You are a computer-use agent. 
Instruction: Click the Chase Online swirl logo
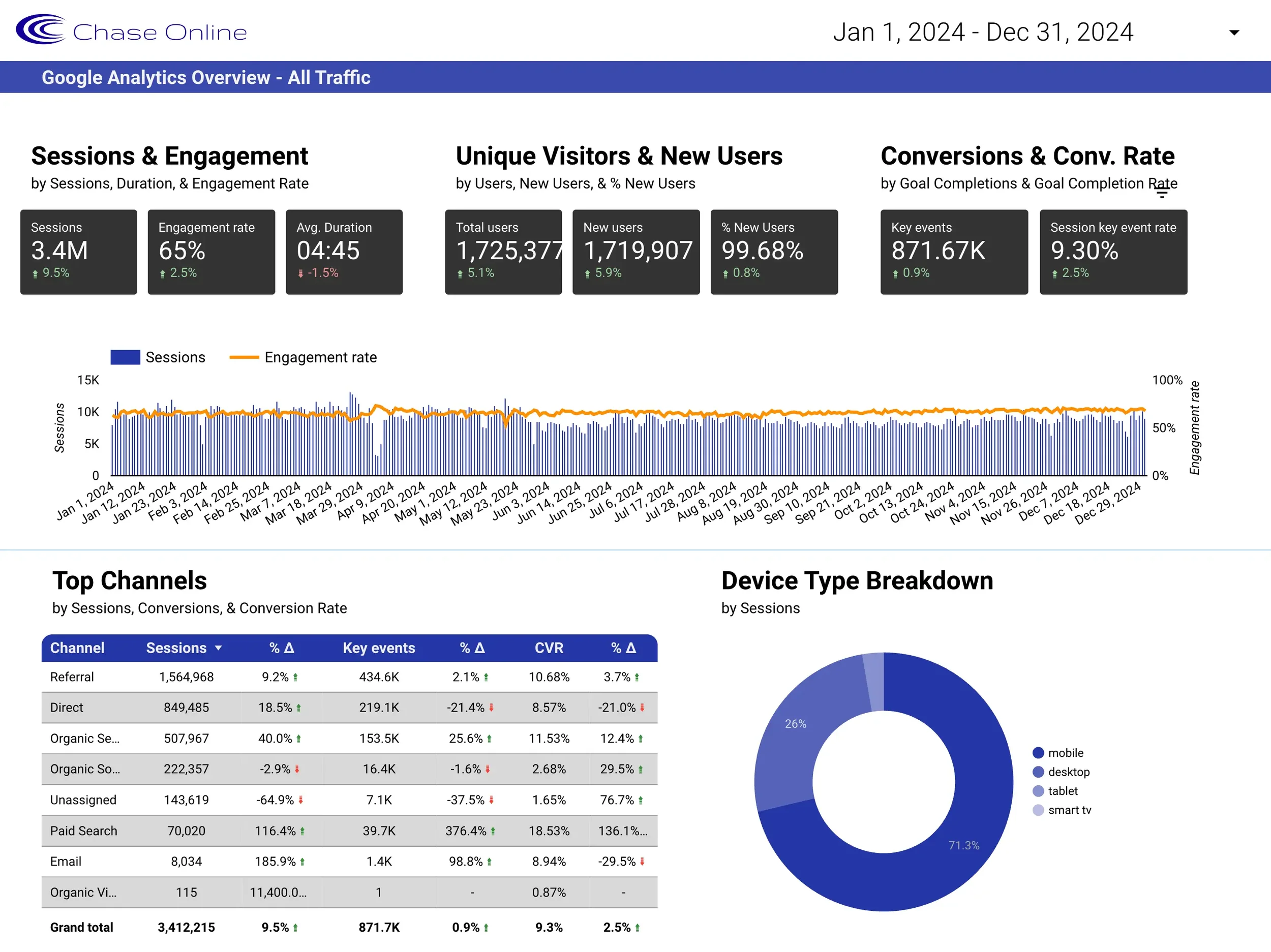coord(40,30)
